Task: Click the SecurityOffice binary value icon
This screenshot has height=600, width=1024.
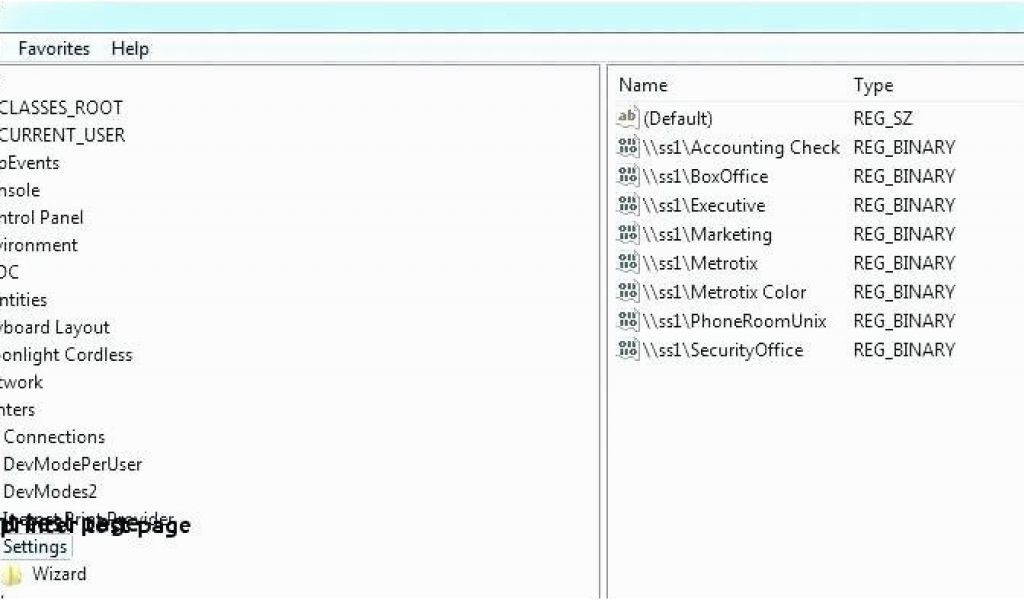Action: click(627, 350)
